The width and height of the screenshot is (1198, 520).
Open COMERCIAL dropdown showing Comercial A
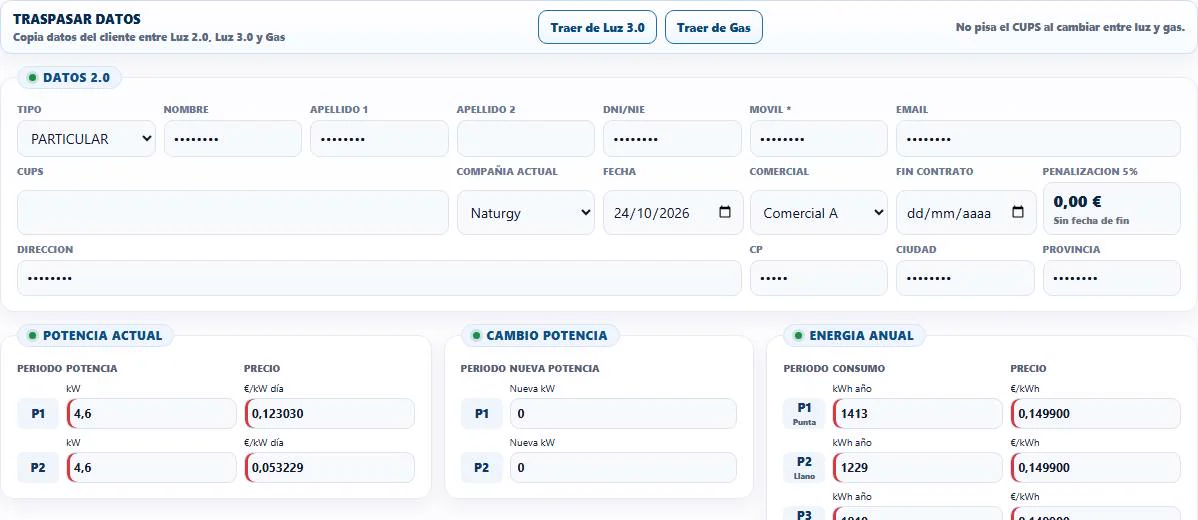point(818,212)
